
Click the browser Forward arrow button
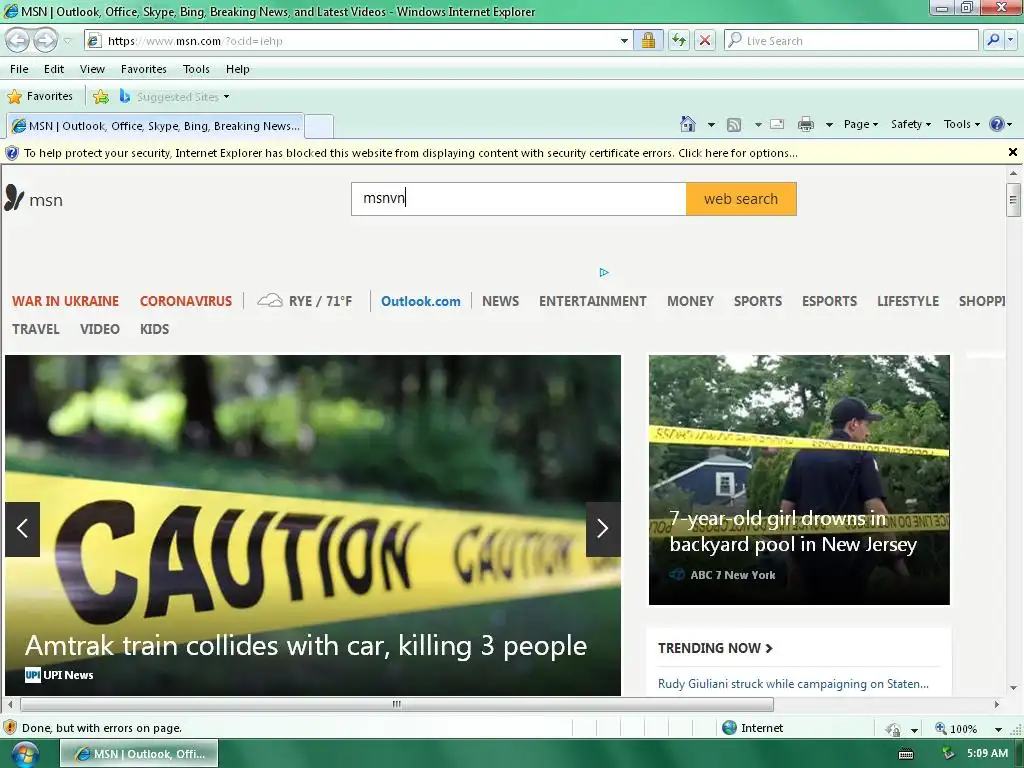45,40
